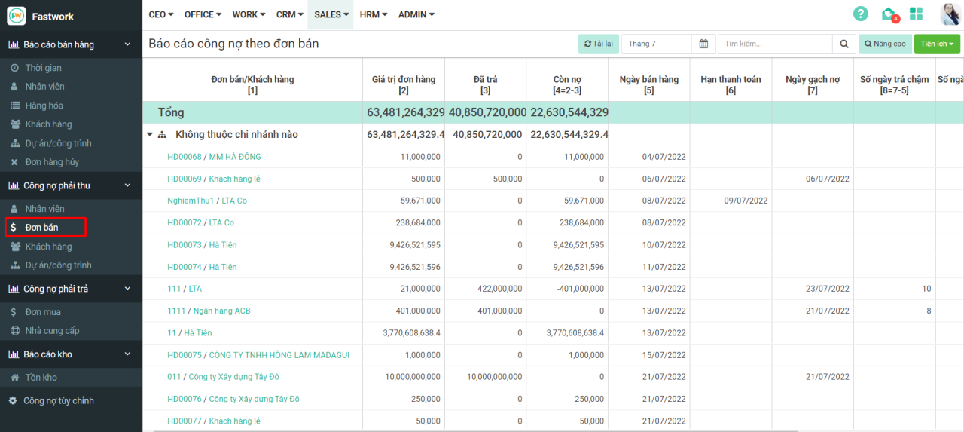This screenshot has height=432, width=964.
Task: Collapse the Báo cáo bán hàng section
Action: pos(127,45)
